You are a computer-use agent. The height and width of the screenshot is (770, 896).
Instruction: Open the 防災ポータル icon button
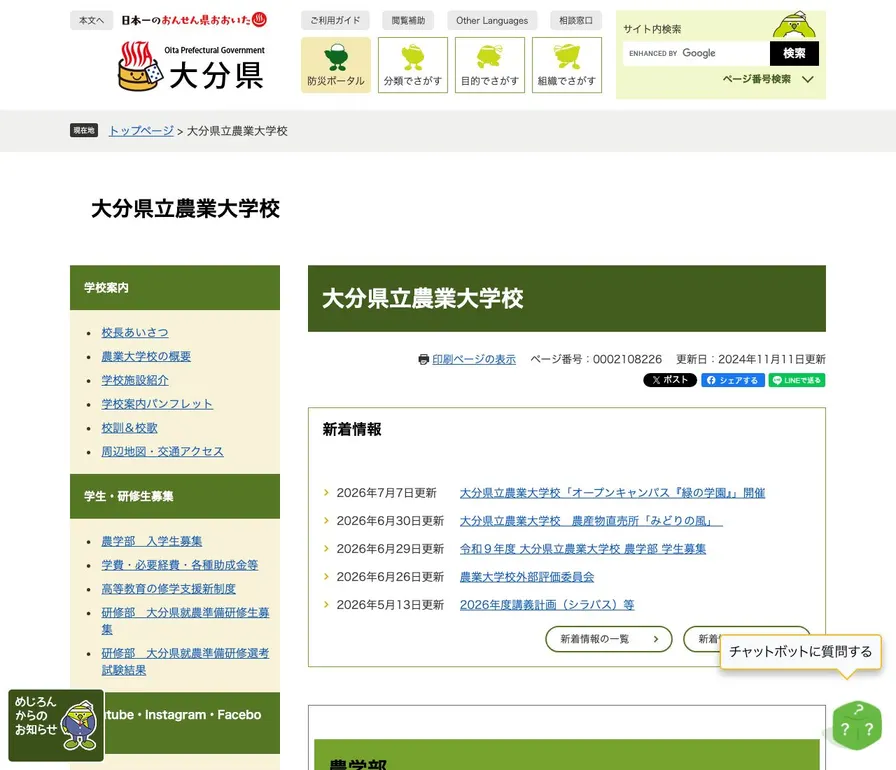tap(336, 65)
